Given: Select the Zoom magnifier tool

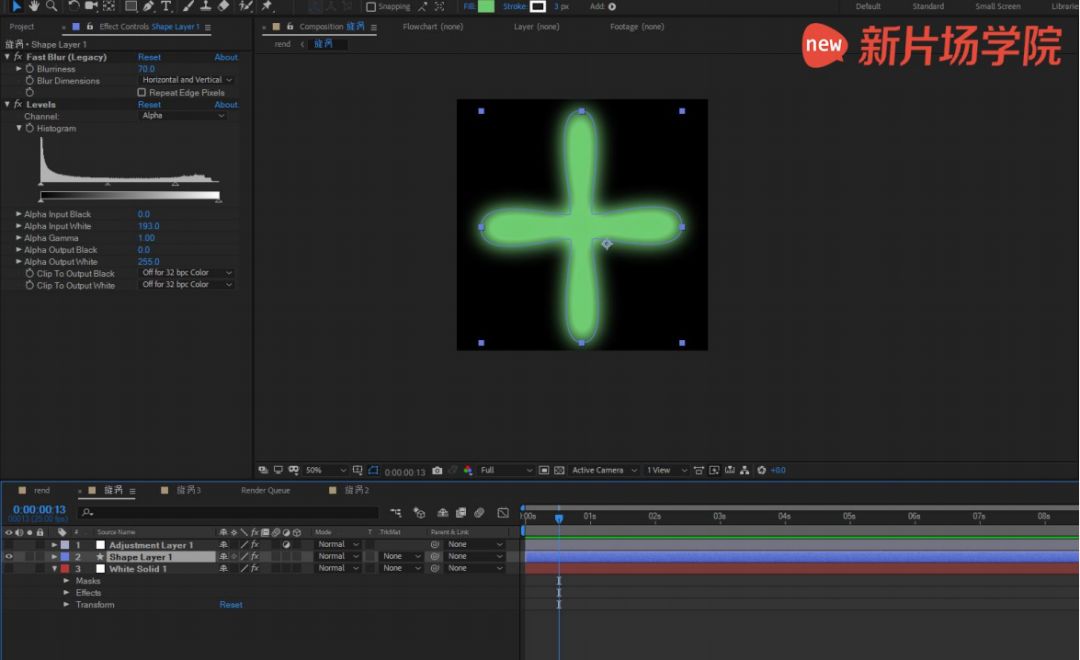Looking at the screenshot, I should [x=52, y=6].
